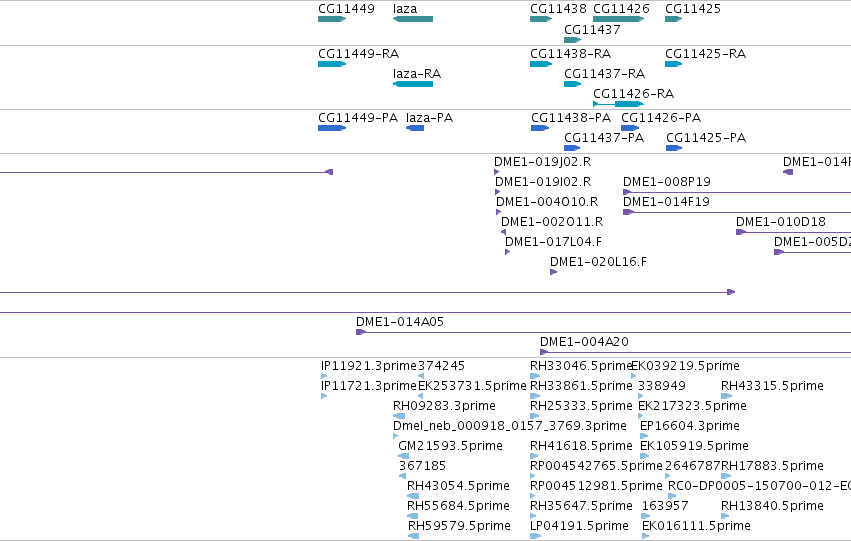Screen dimensions: 851x541
Task: Click the 338949 EST label
Action: click(x=662, y=386)
